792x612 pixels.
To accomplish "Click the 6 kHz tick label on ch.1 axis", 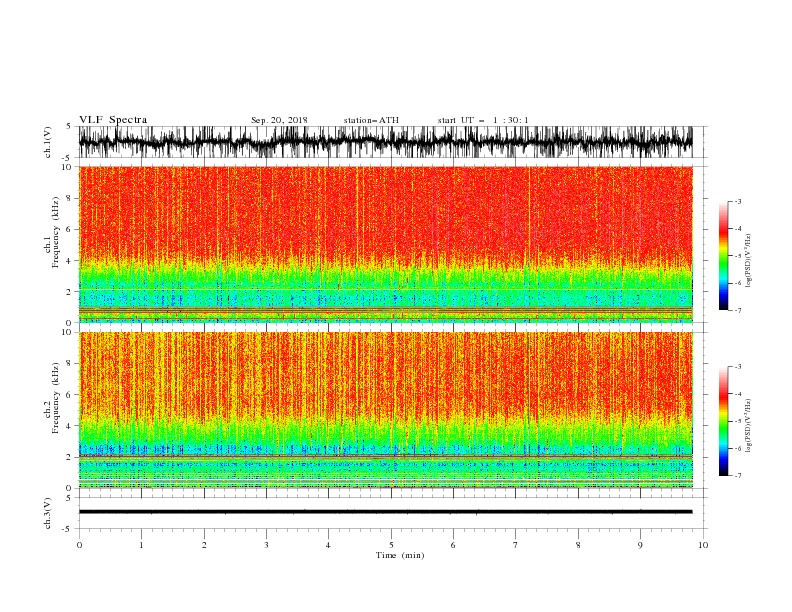I will tap(69, 229).
